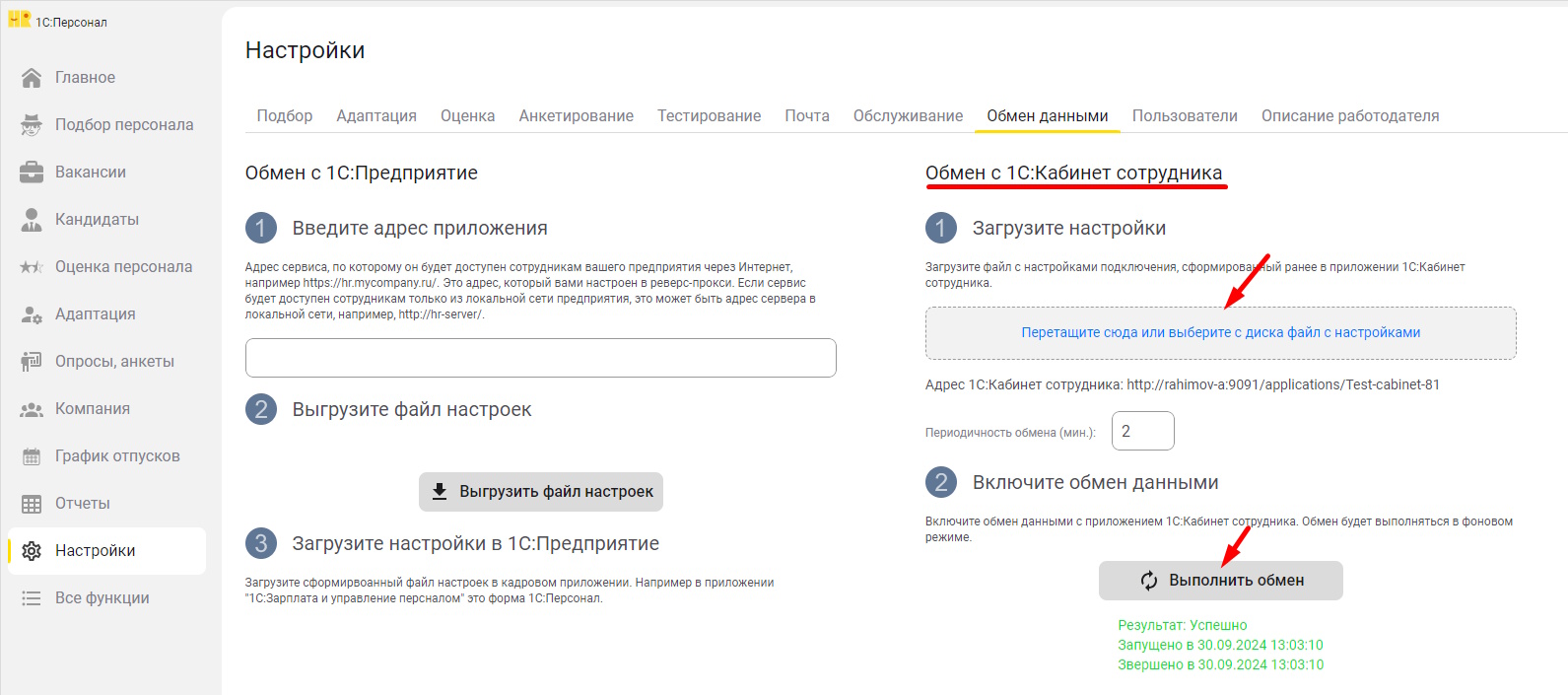The height and width of the screenshot is (695, 1568).
Task: Open Все функции
Action: 106,598
